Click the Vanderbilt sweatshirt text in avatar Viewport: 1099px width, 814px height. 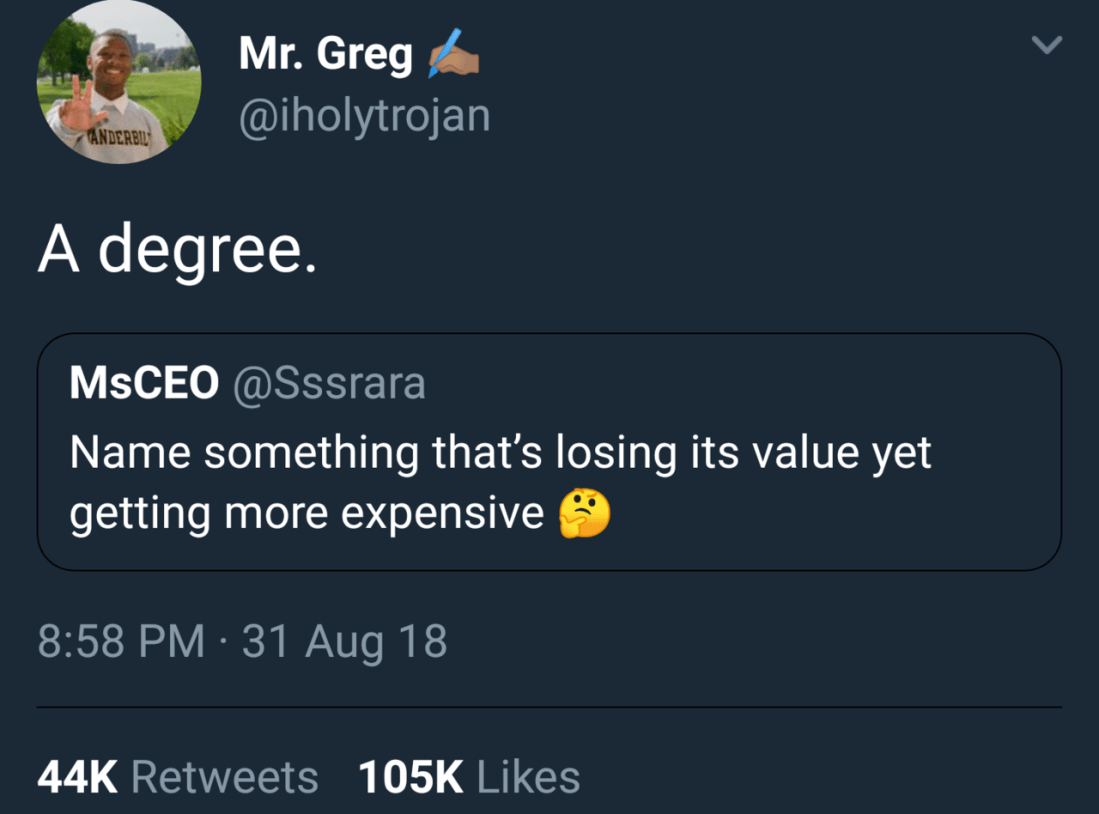(x=122, y=135)
